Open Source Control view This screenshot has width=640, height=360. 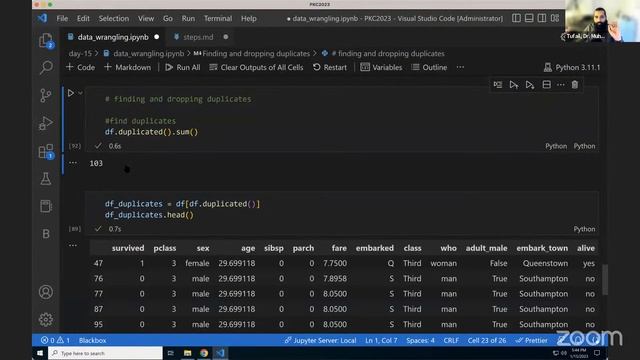point(46,96)
